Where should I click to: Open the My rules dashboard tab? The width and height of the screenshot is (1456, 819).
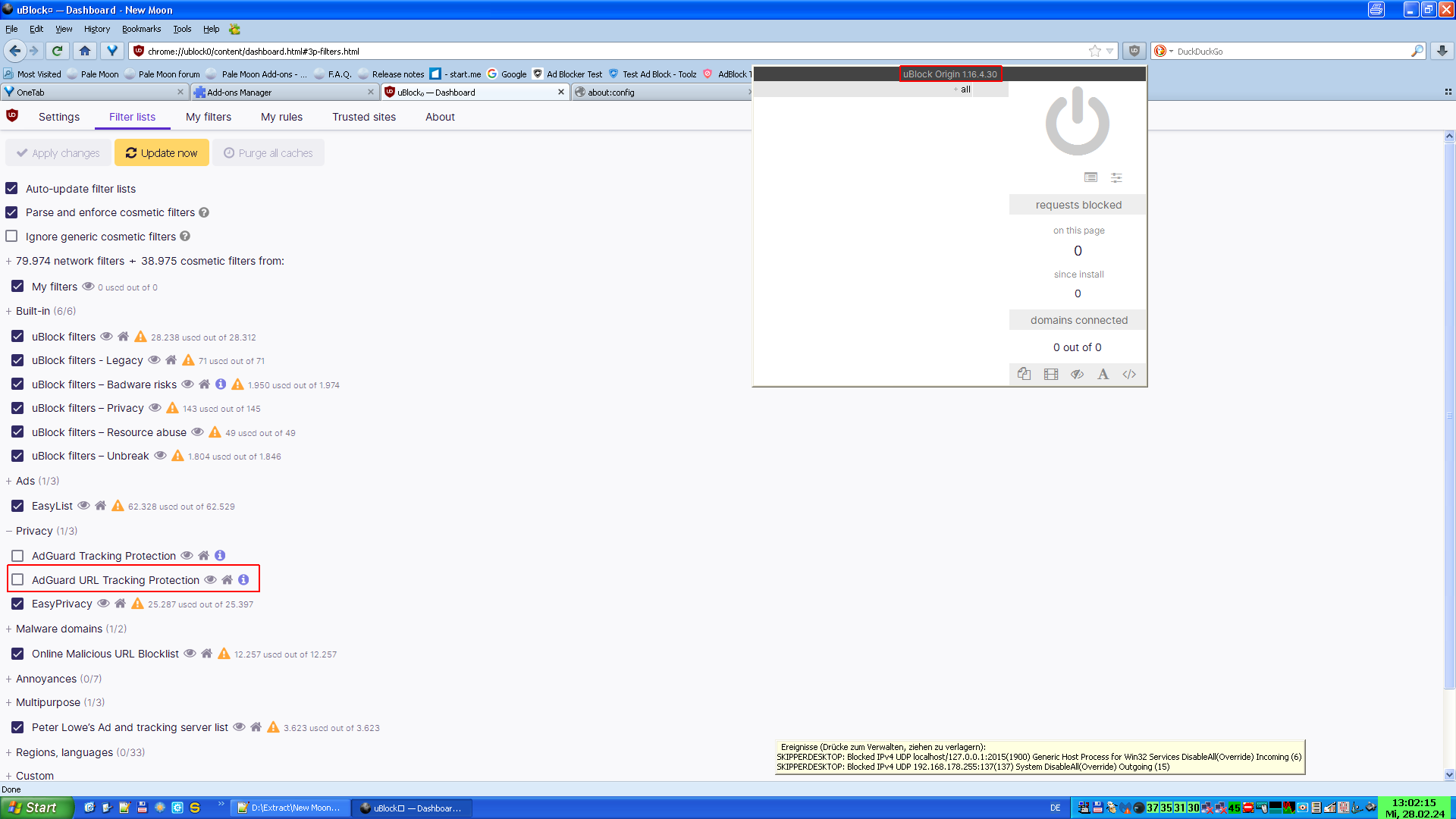point(281,117)
